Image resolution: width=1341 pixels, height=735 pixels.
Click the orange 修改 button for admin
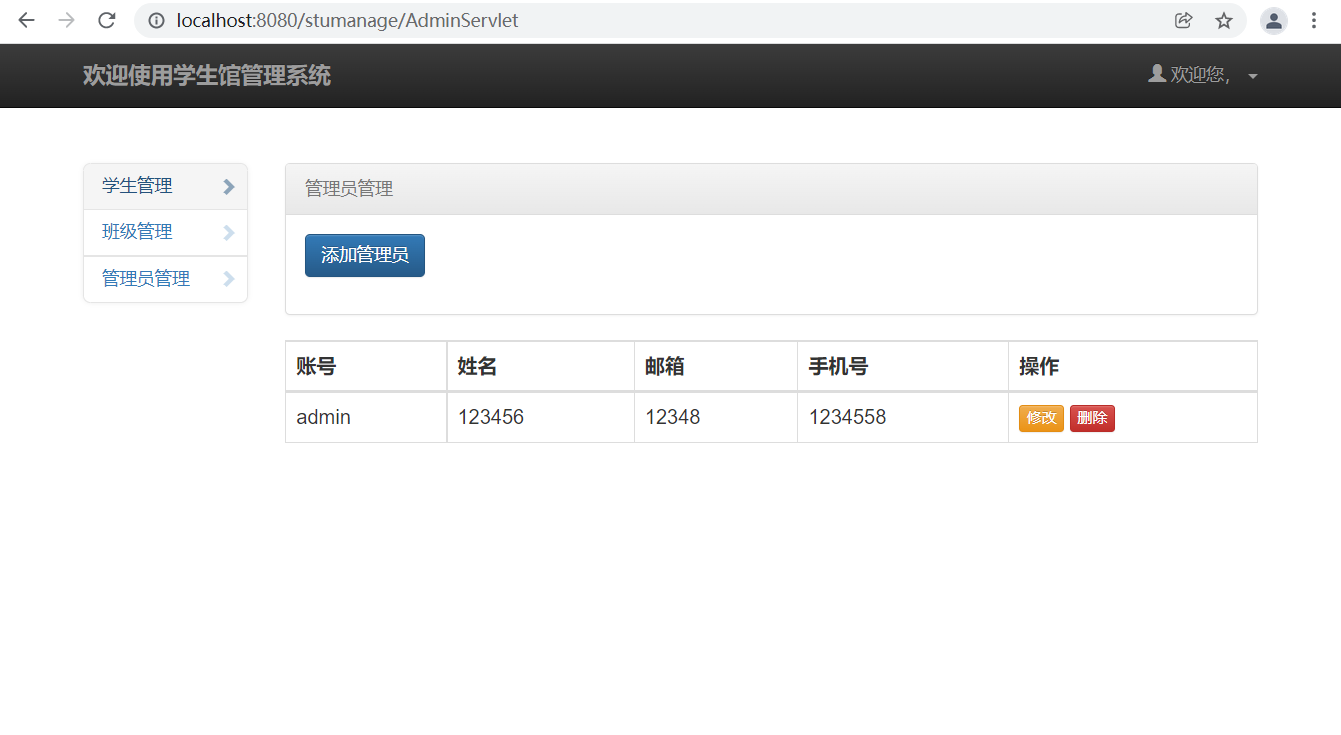(x=1041, y=418)
